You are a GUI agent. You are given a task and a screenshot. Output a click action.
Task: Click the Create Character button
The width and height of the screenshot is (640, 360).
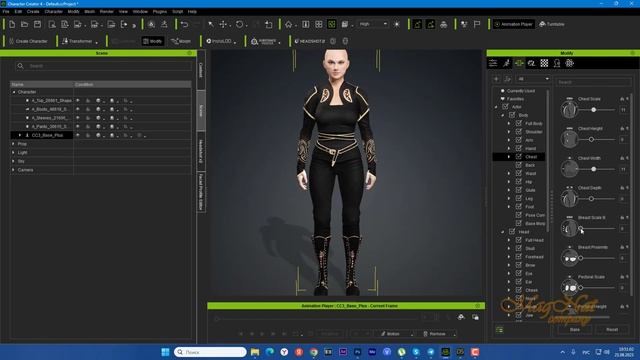(28, 41)
